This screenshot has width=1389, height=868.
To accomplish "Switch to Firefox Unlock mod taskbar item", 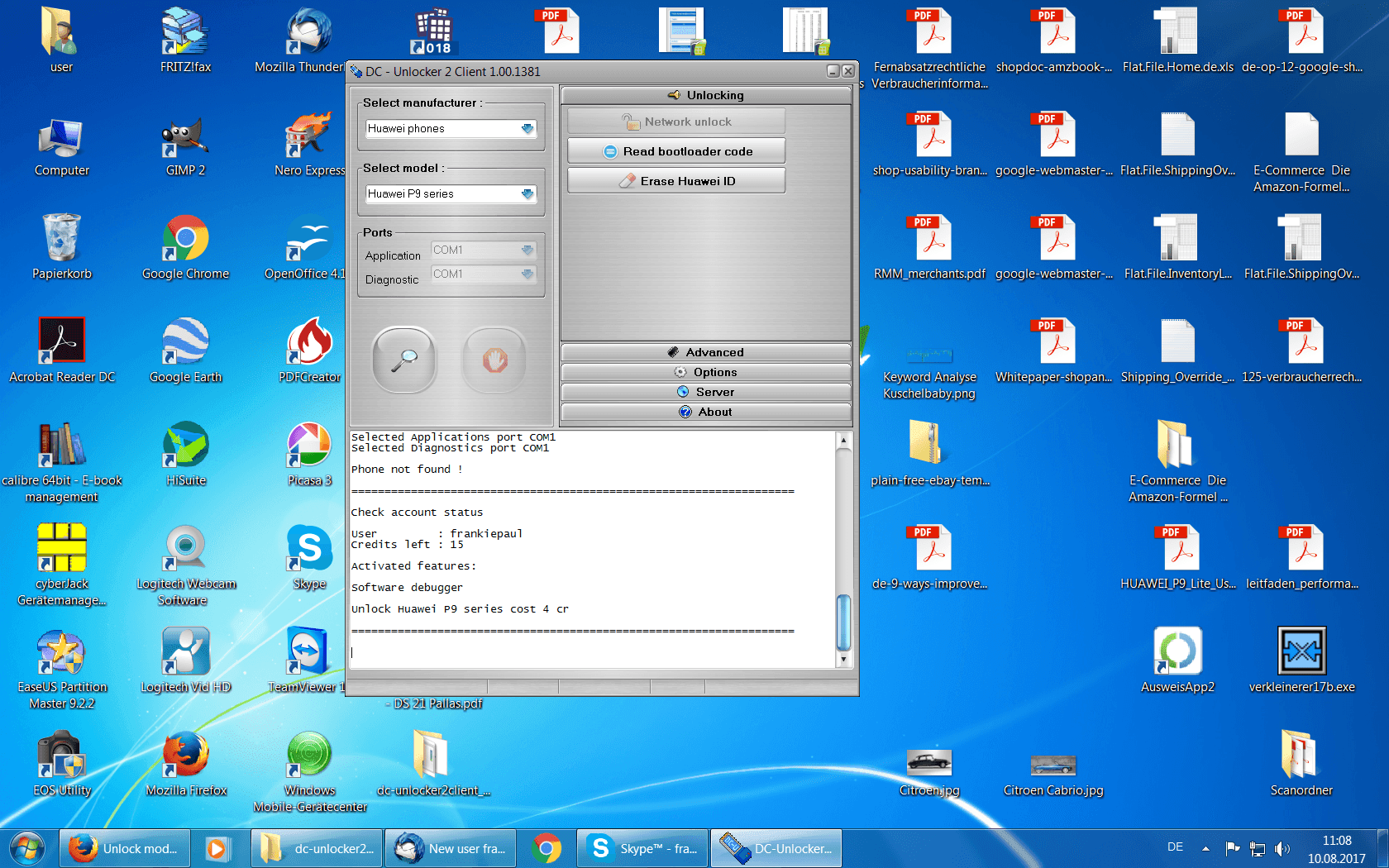I will 126,849.
